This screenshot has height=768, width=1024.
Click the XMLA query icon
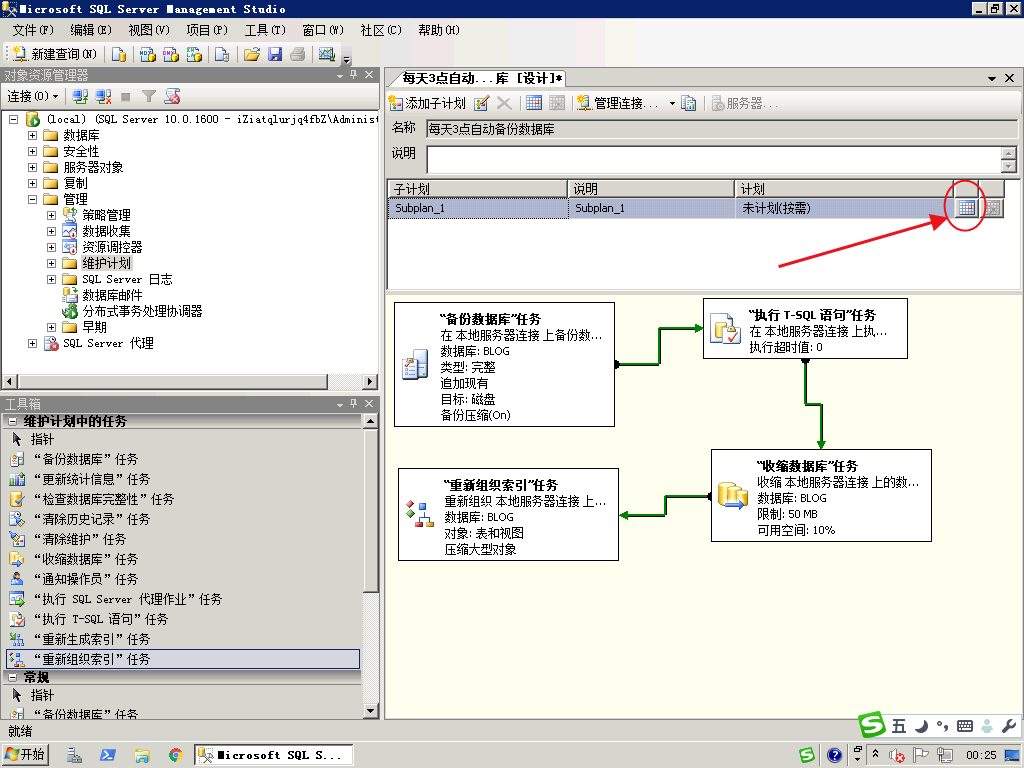pyautogui.click(x=195, y=54)
